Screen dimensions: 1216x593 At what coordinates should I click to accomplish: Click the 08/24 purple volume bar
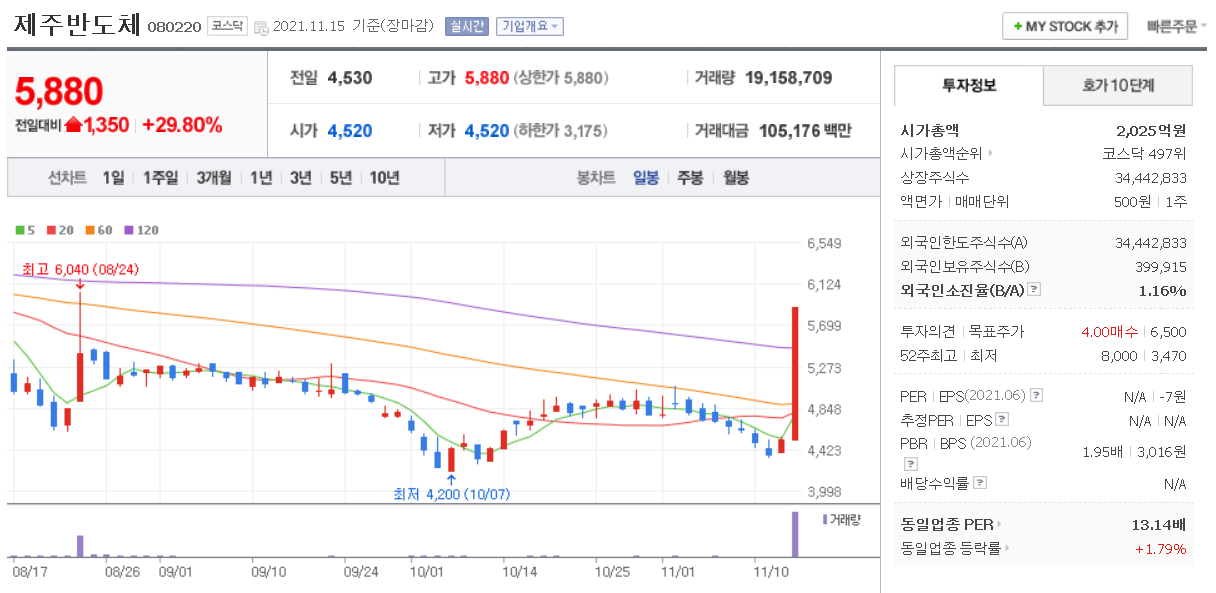point(79,546)
